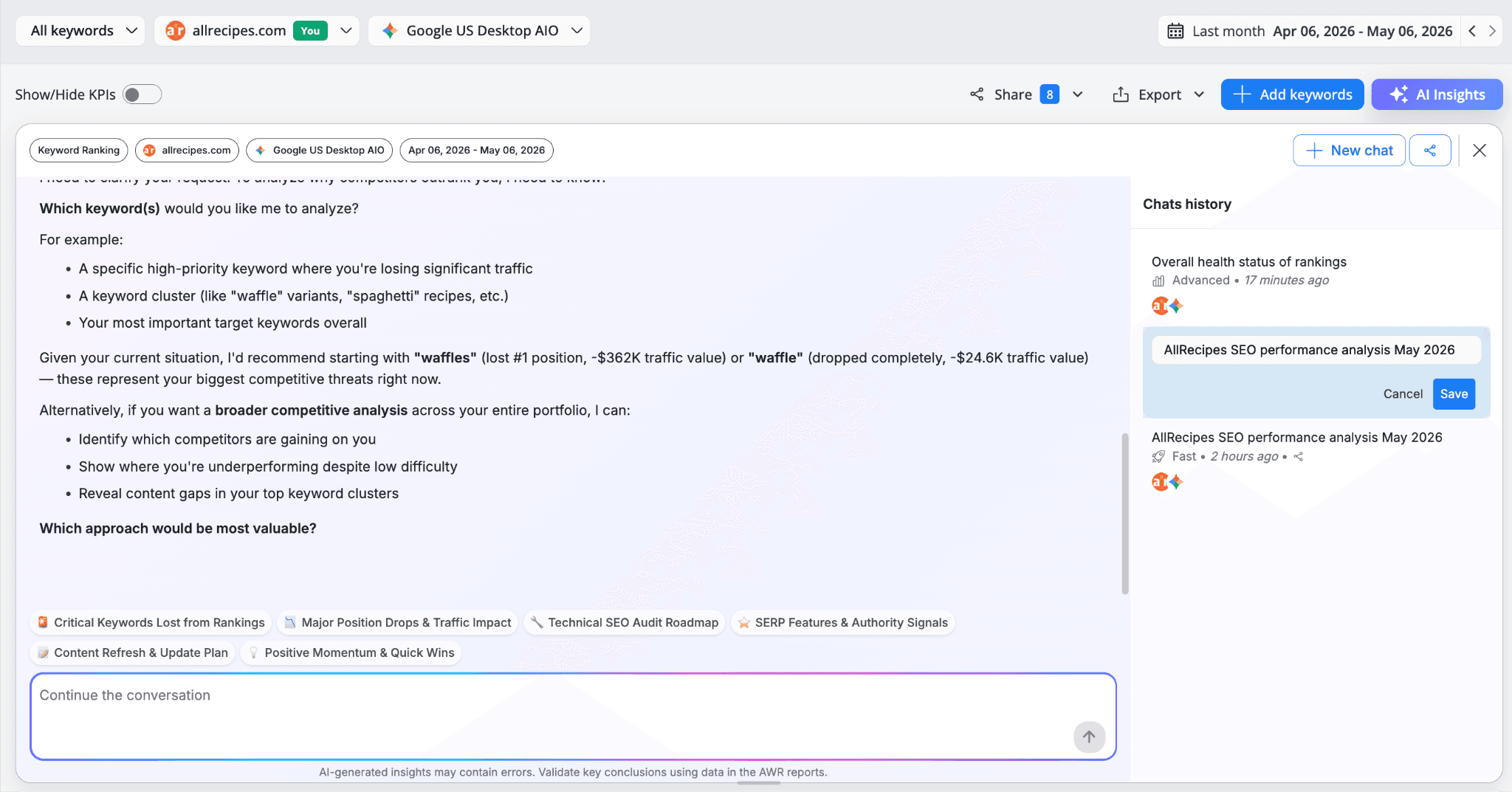Select Critical Keywords Lost from Rankings suggestion
The width and height of the screenshot is (1512, 792).
pyautogui.click(x=151, y=623)
